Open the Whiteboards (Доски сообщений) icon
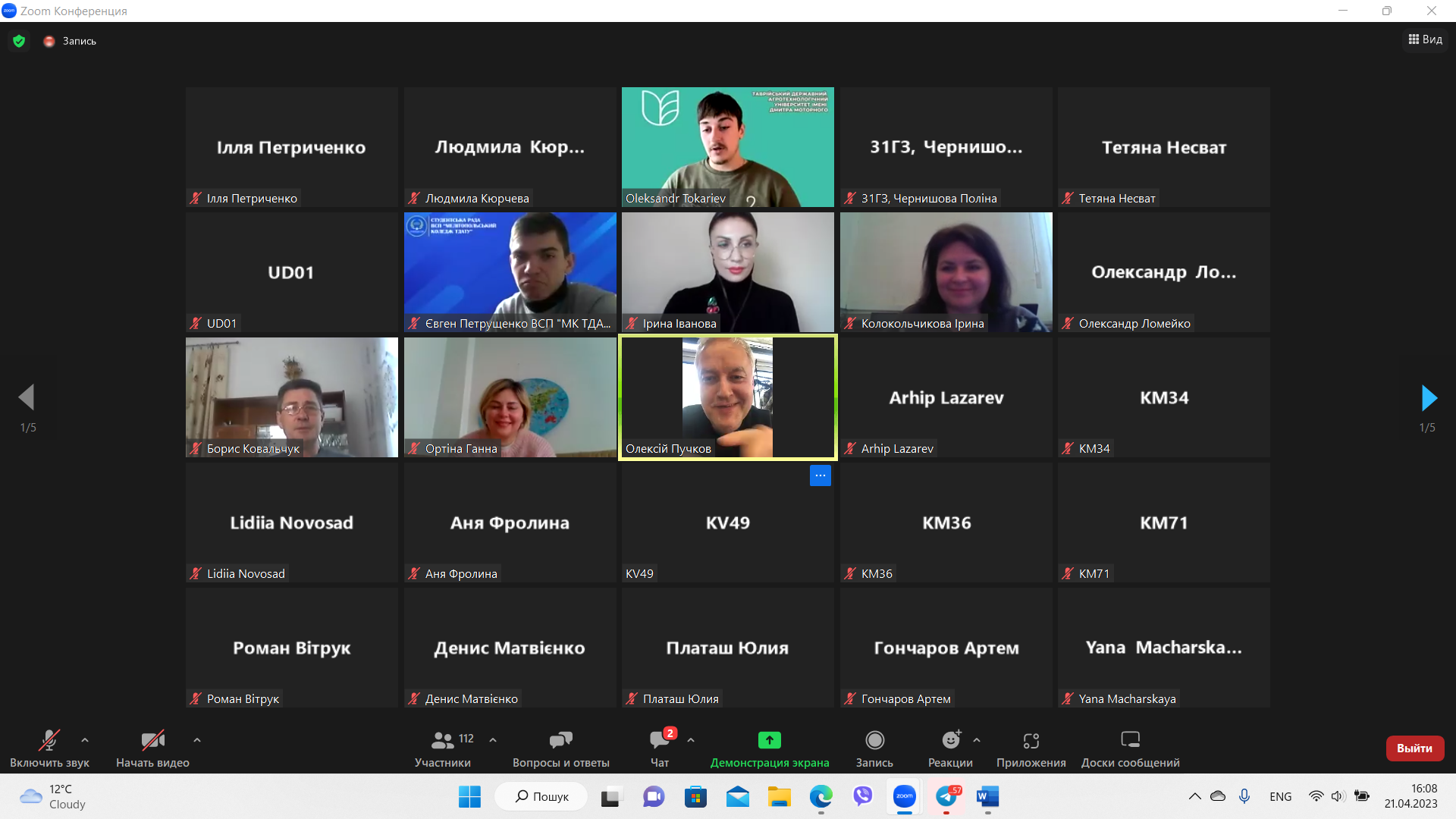This screenshot has height=819, width=1456. tap(1130, 740)
